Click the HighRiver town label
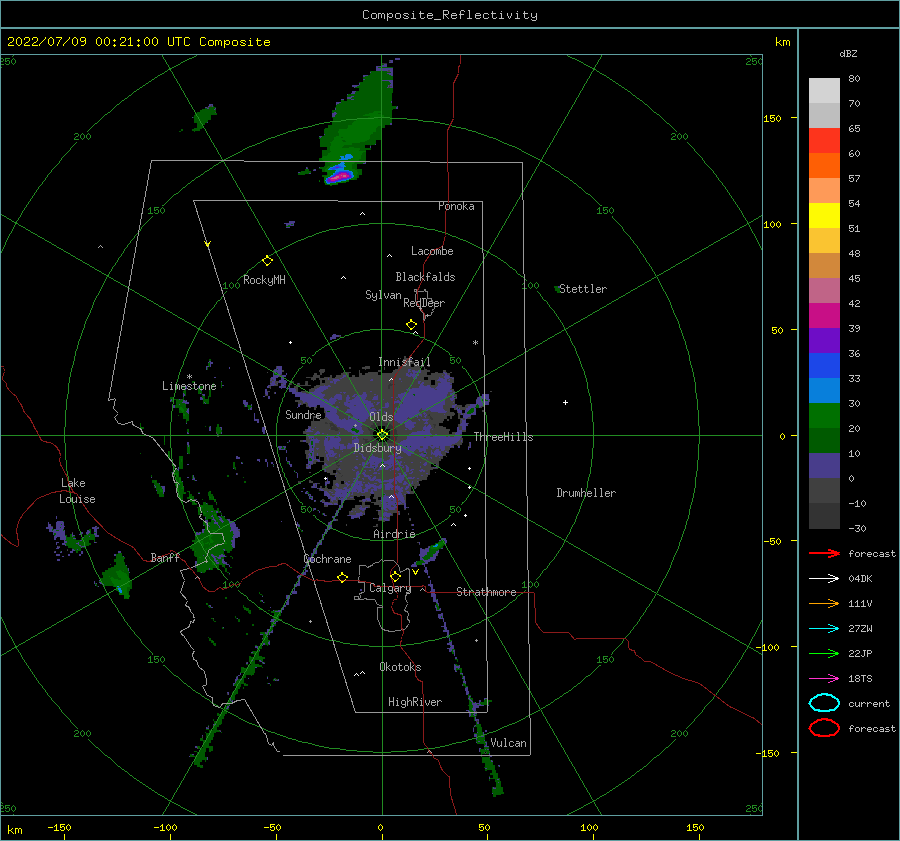This screenshot has height=841, width=900. [415, 702]
